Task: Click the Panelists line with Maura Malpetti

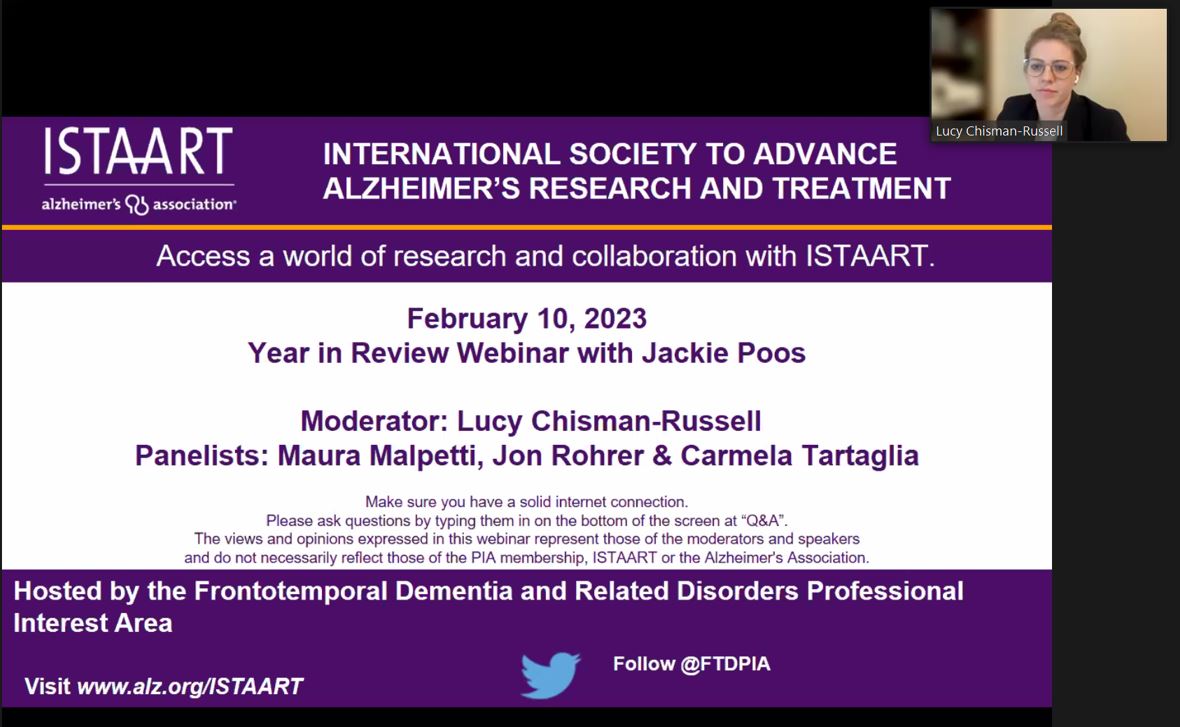Action: (x=527, y=455)
